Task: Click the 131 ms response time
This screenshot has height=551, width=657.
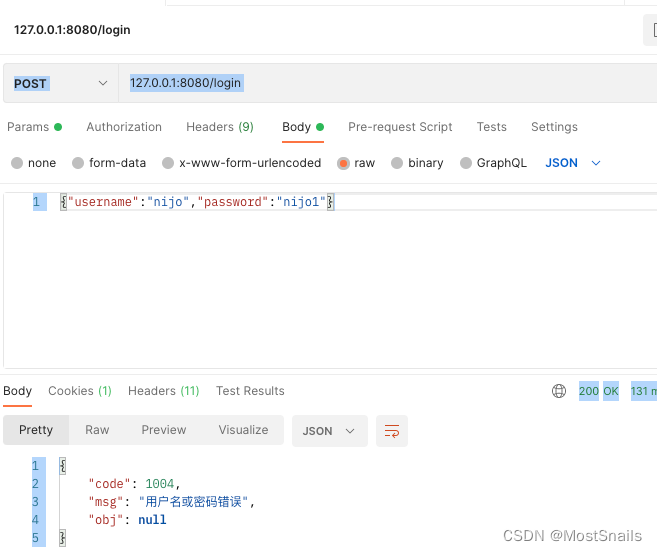Action: [644, 391]
